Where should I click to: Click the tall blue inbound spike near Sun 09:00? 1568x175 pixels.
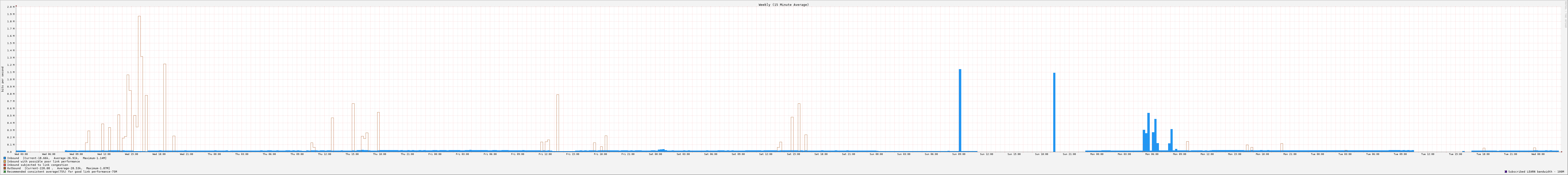click(x=960, y=110)
